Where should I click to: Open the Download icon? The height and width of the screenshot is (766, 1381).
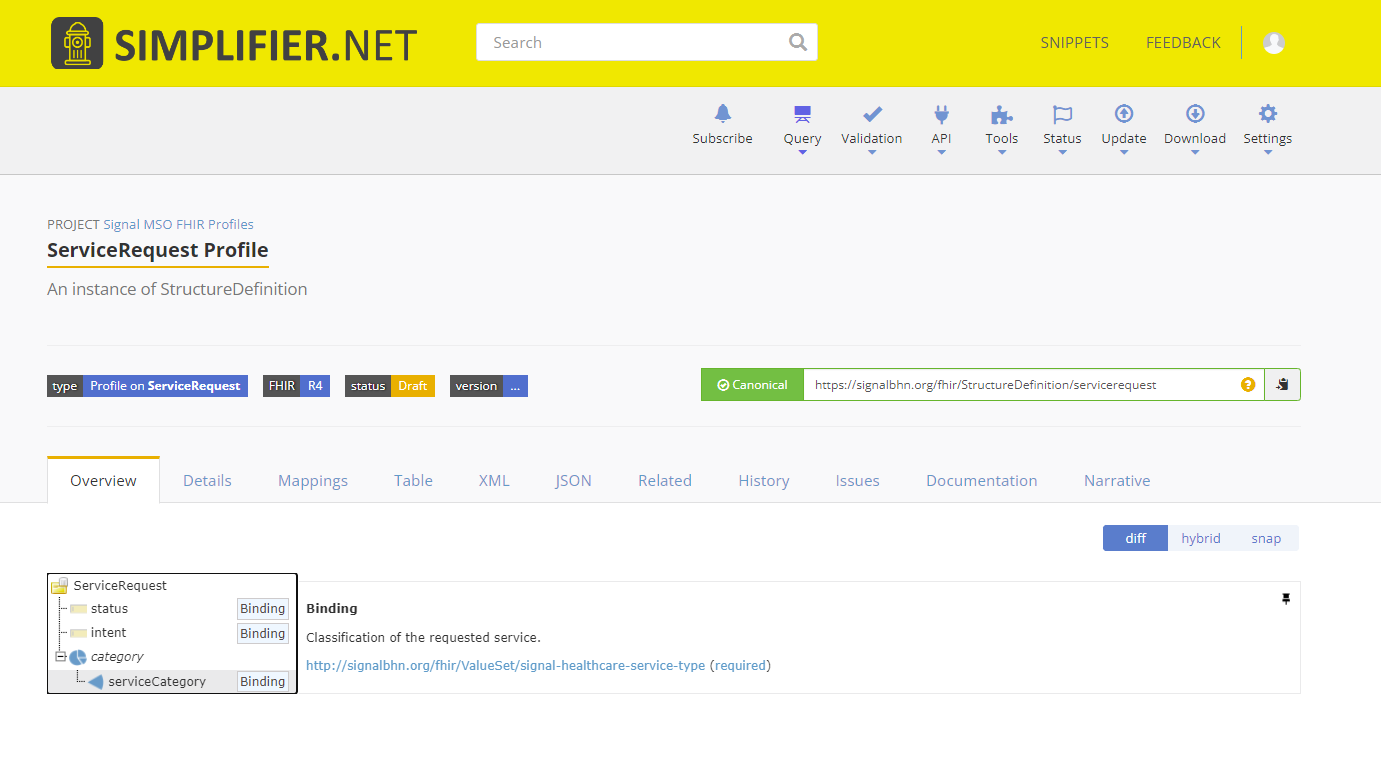click(x=1194, y=114)
